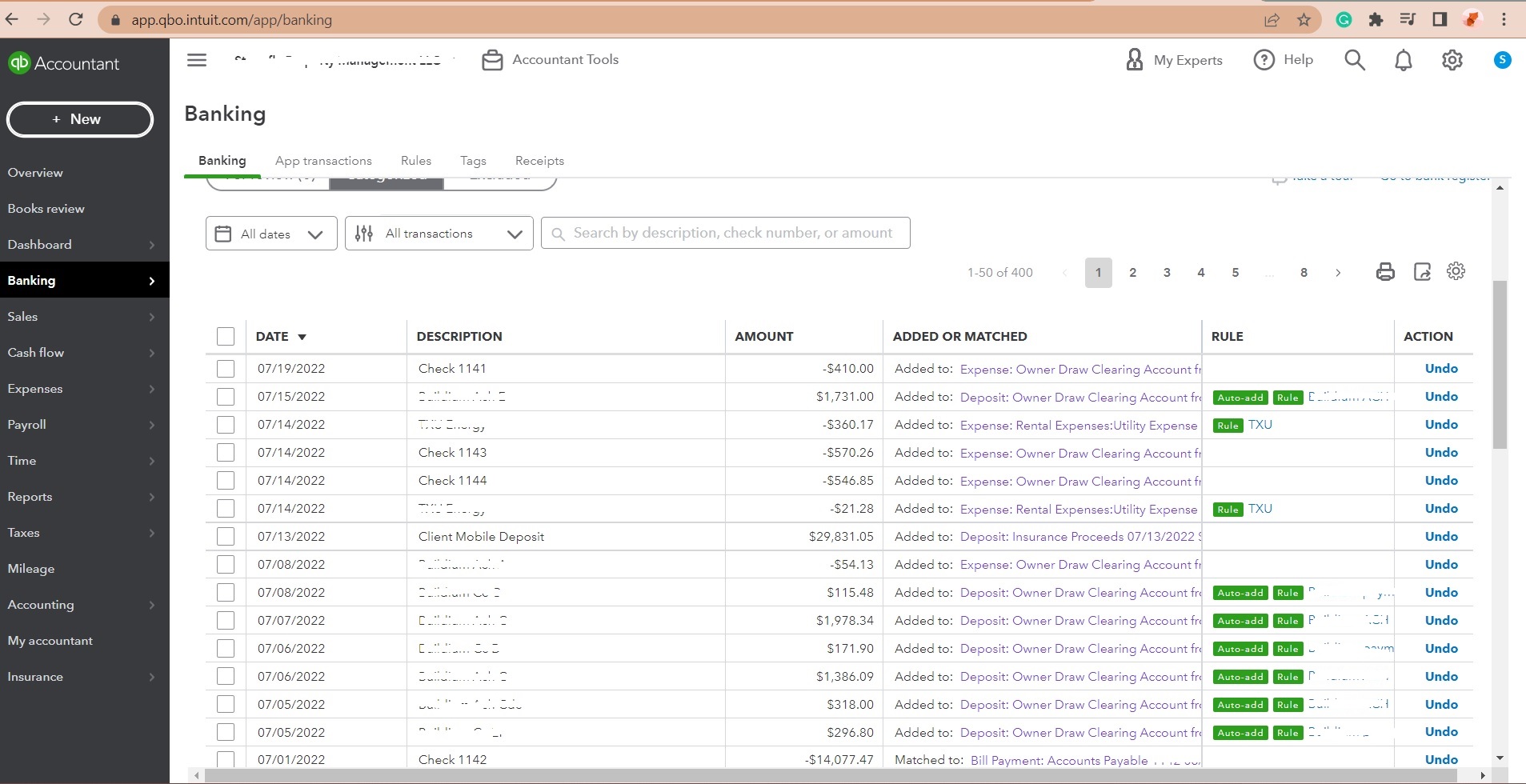View notifications bell
Viewport: 1526px width, 784px height.
[1404, 60]
